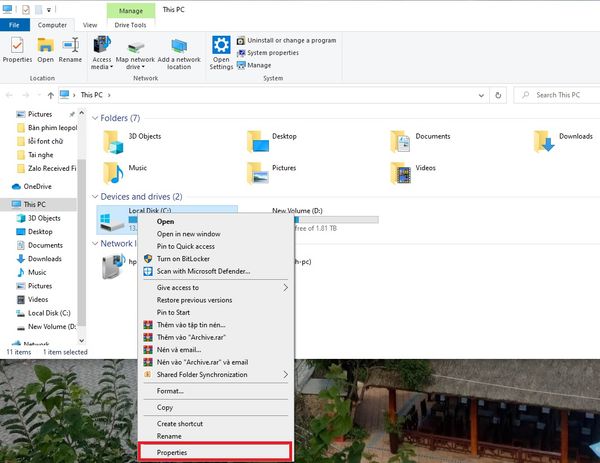Select the Pictures folder in main pane

272,173
